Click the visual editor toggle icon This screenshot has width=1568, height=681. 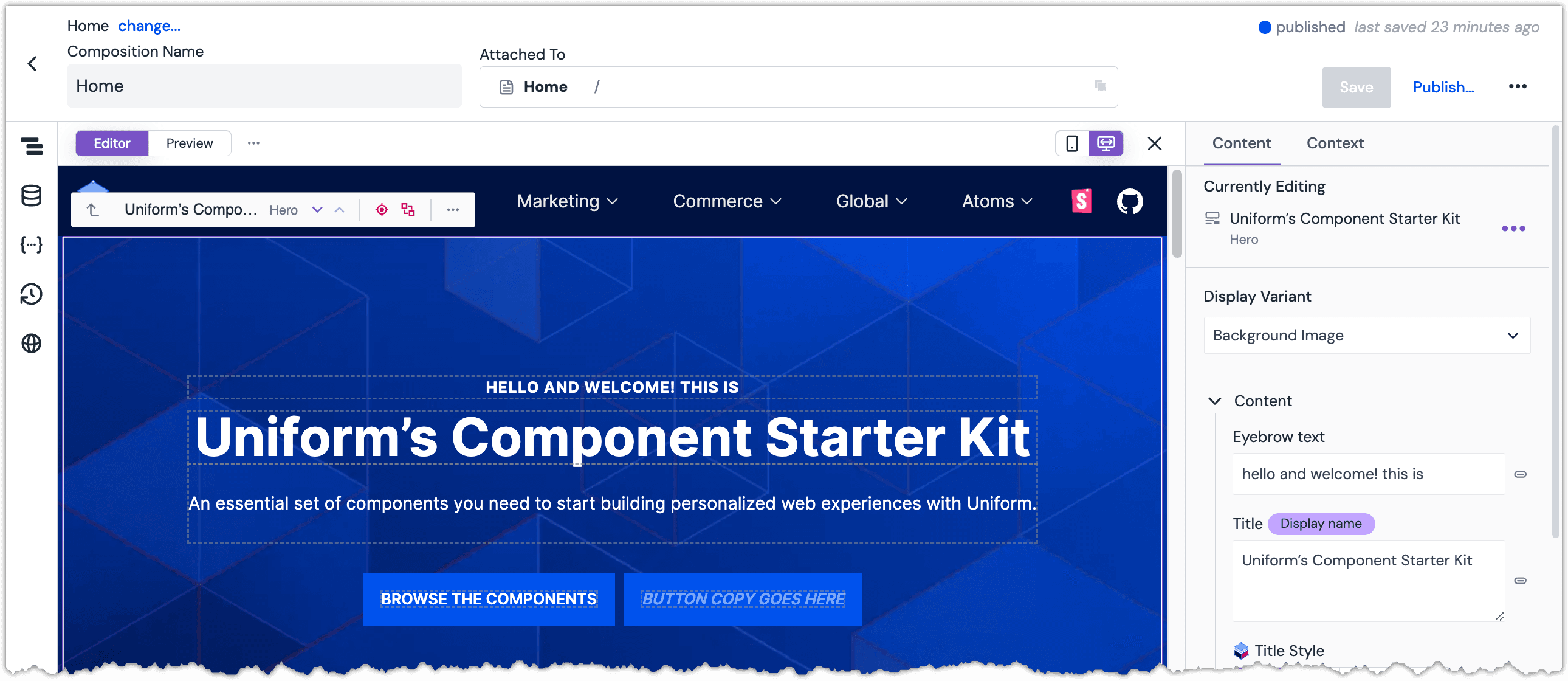(1107, 143)
